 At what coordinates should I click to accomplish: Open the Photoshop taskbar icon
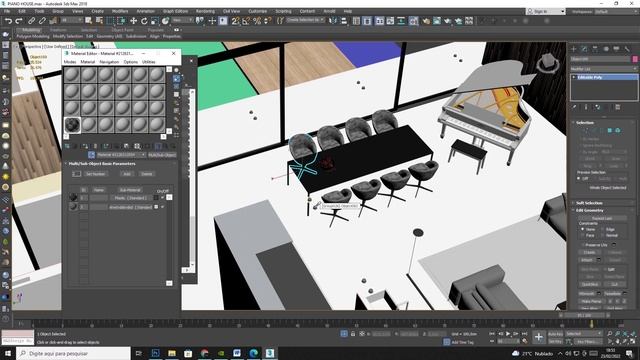(156, 353)
